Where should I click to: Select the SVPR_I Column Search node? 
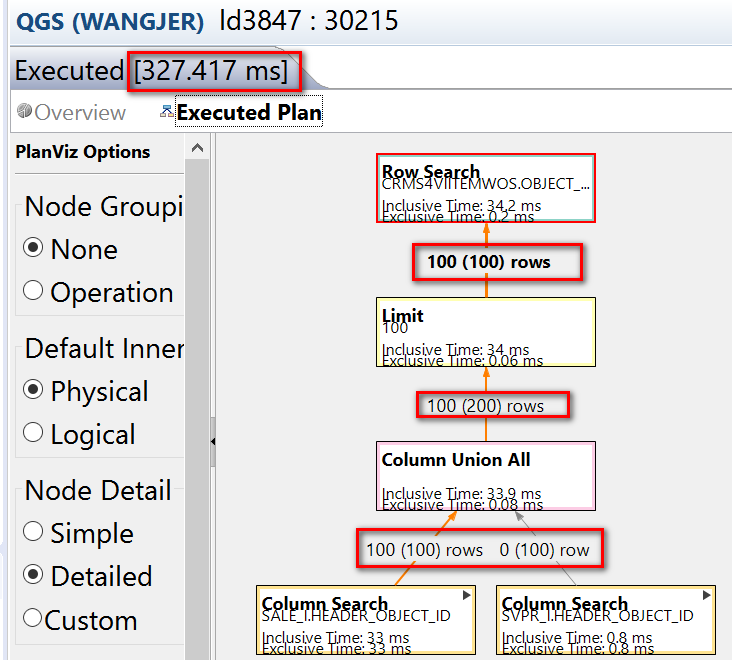(x=606, y=620)
